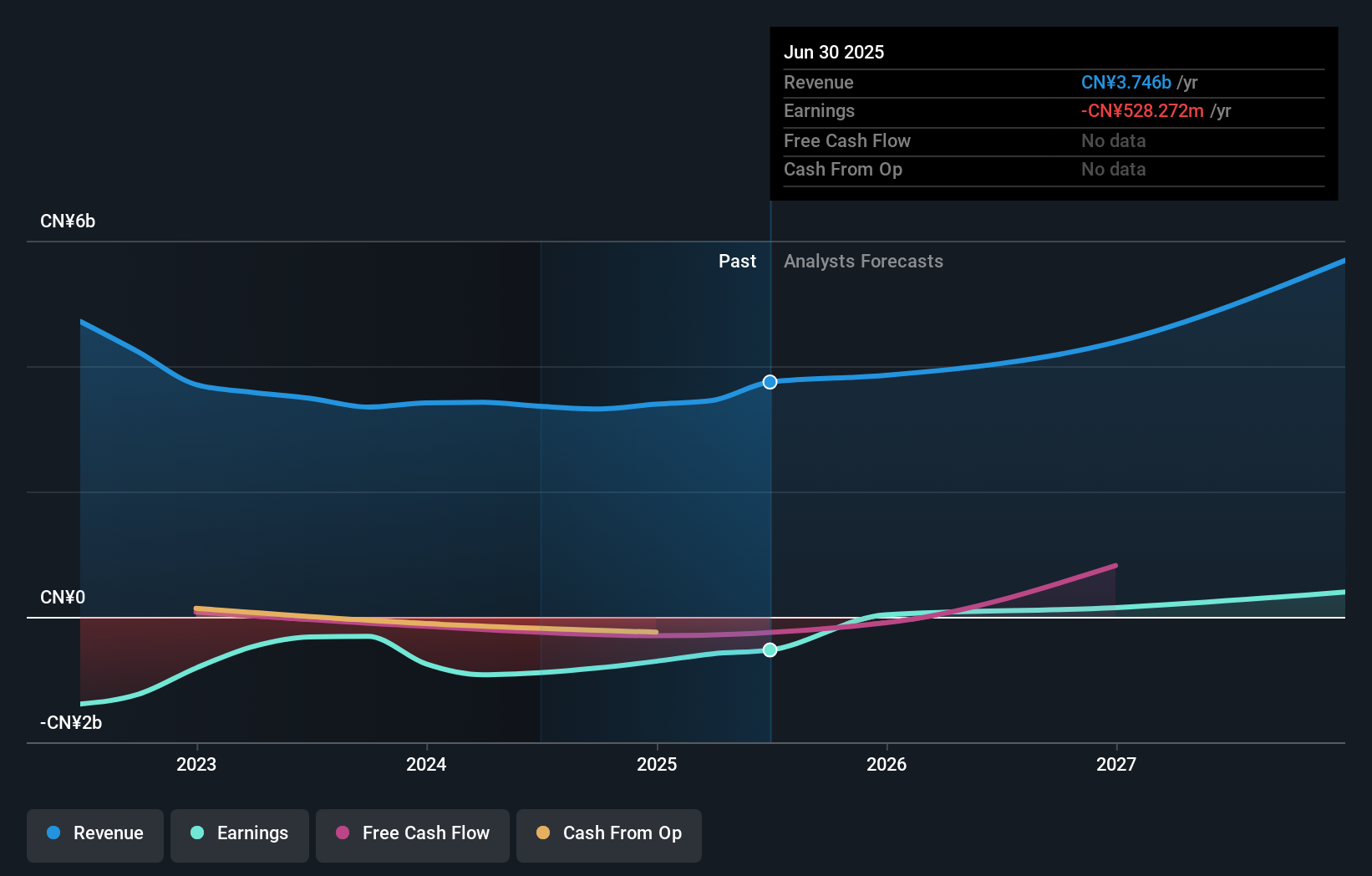Select the Earnings data point marker on chart
This screenshot has width=1372, height=876.
(770, 649)
